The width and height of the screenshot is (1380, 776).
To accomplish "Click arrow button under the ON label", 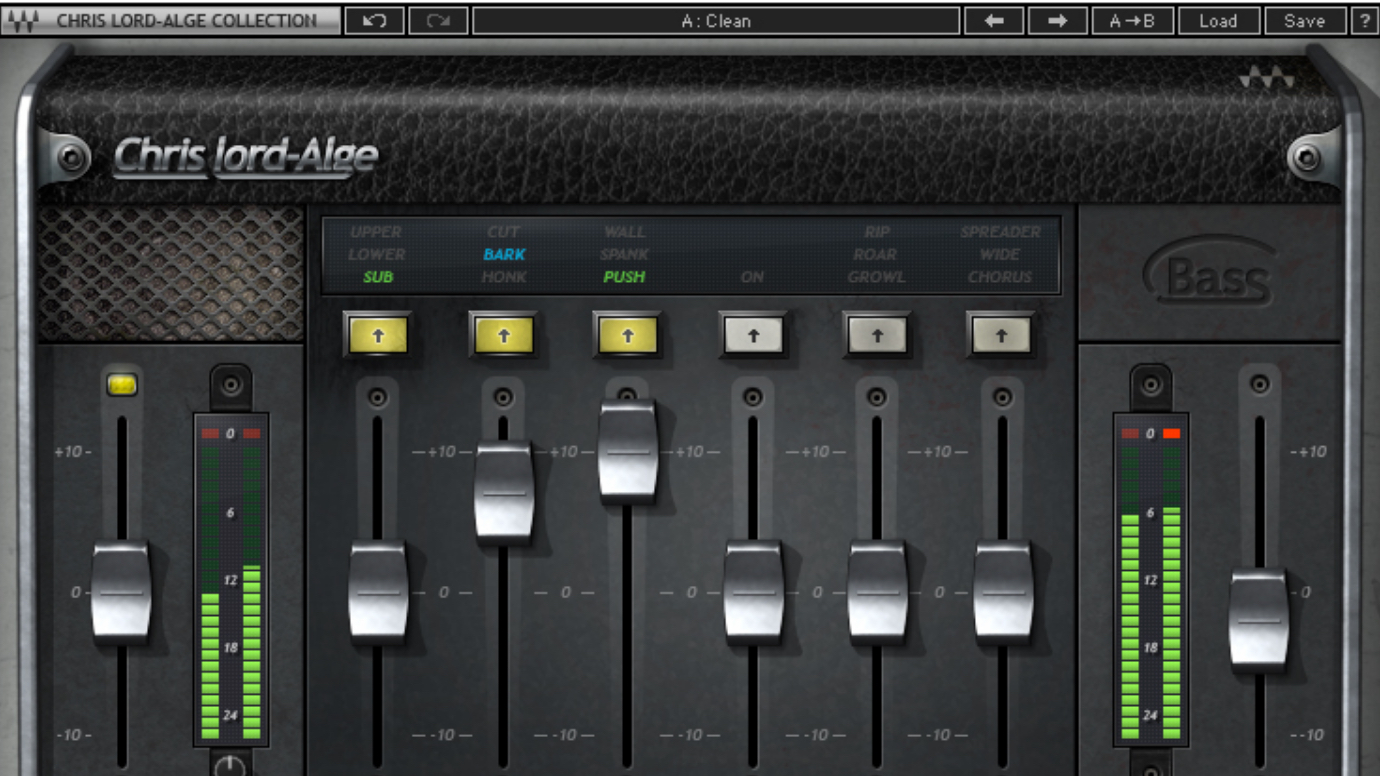I will click(x=752, y=336).
